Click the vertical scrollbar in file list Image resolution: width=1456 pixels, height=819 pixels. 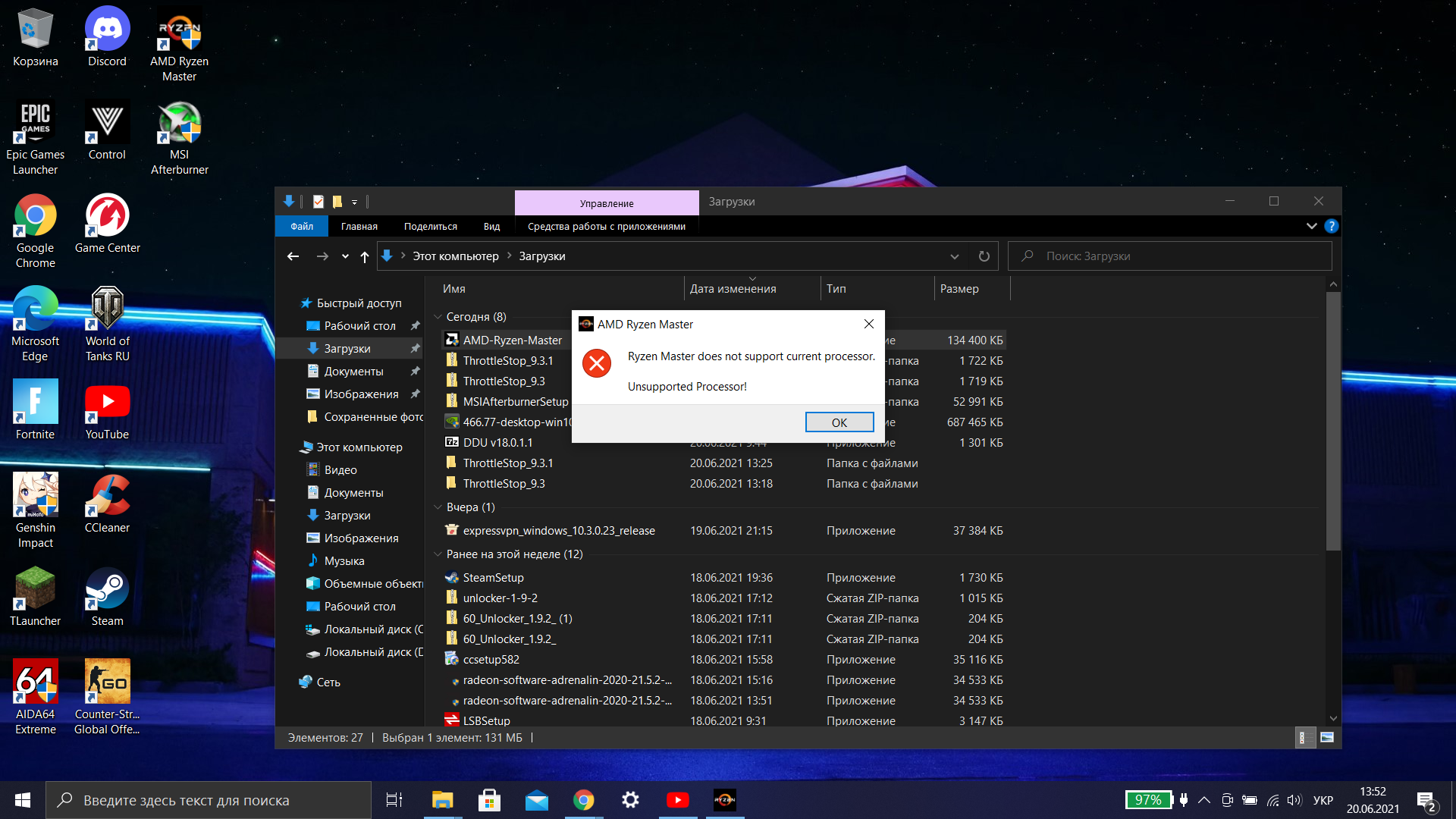[x=1333, y=421]
